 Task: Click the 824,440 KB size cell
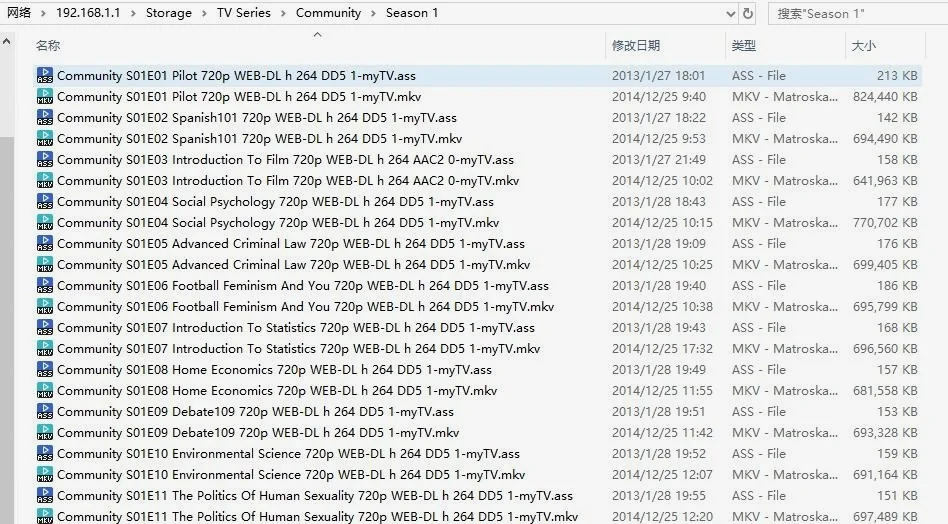pos(885,97)
